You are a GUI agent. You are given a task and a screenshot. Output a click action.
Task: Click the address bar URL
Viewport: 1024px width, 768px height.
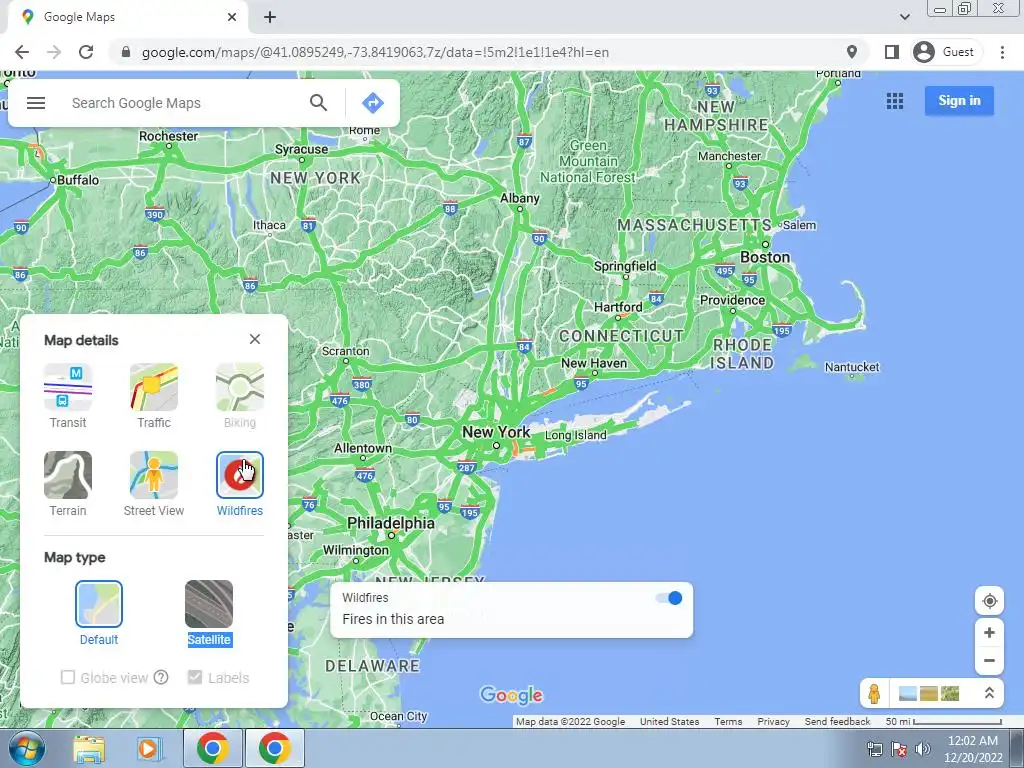375,52
